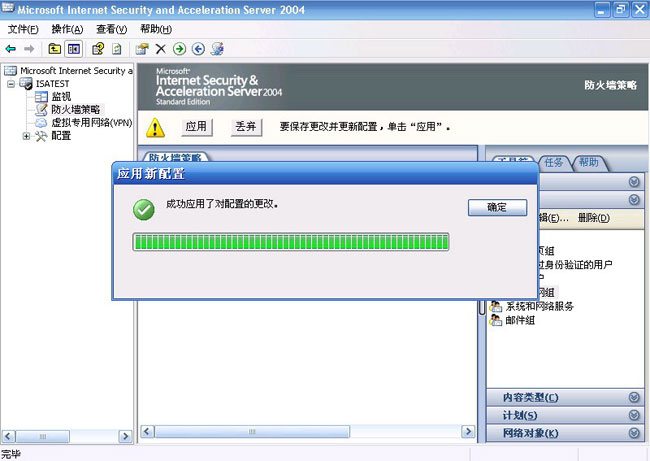650x461 pixels.
Task: Click the red X delete toolbar icon
Action: (160, 48)
